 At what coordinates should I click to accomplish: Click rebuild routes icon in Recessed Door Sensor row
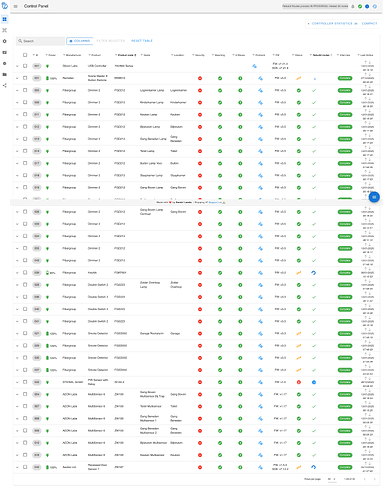314,467
